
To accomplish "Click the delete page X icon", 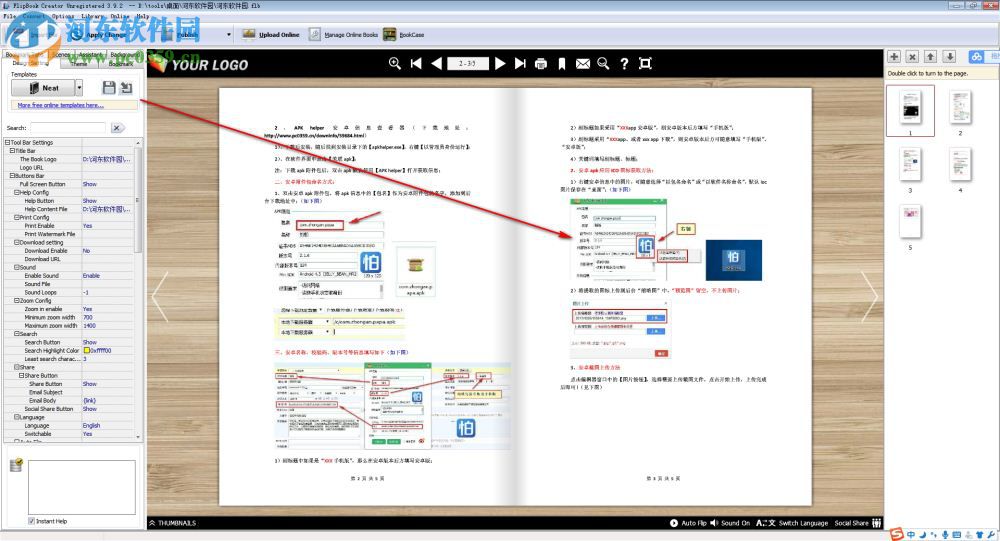I will (x=913, y=57).
